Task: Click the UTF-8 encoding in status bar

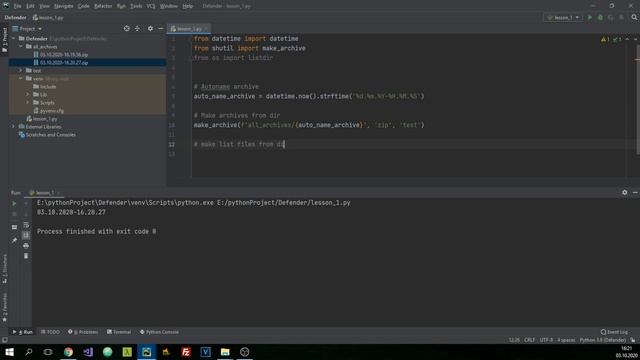Action: [x=546, y=340]
